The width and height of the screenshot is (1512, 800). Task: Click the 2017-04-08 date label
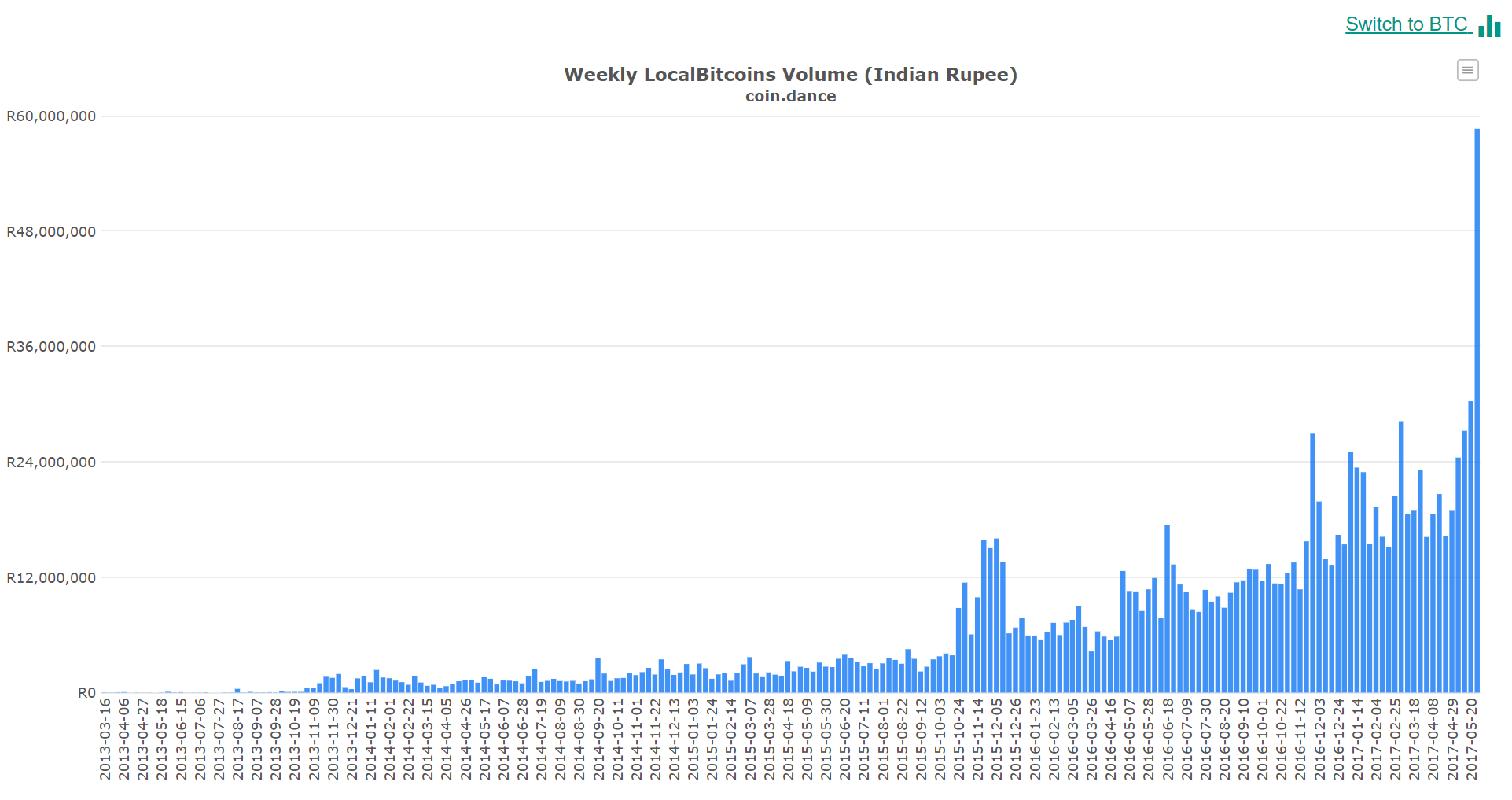[1434, 739]
